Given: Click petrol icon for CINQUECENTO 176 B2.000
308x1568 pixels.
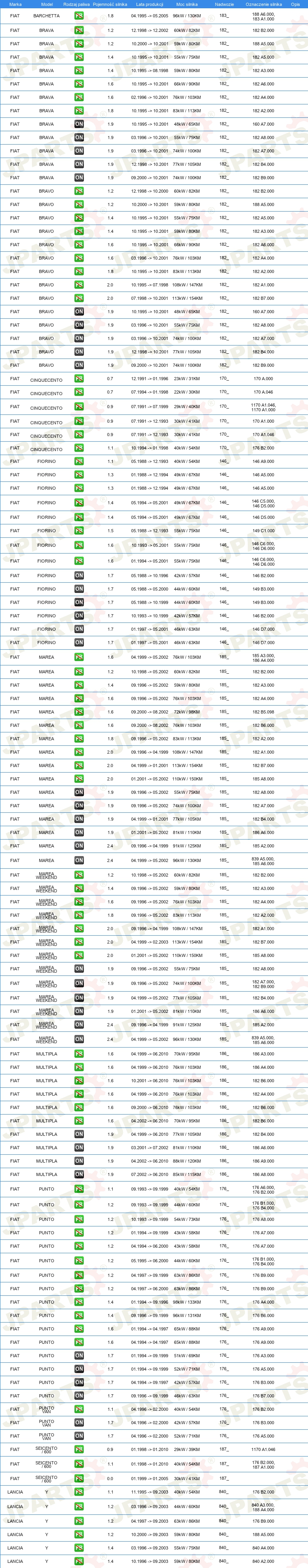Looking at the screenshot, I should coord(79,448).
